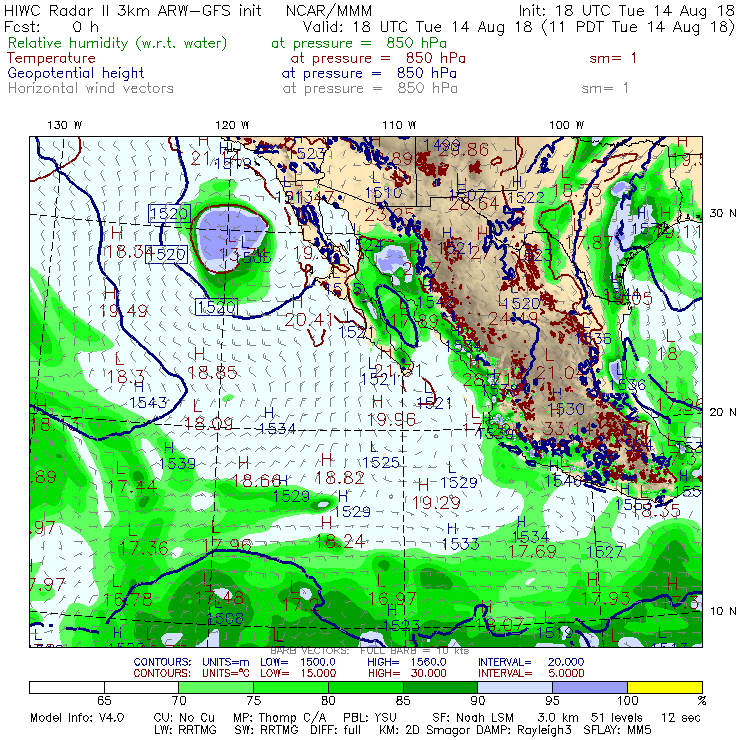Click the red '18.82' temperature value

(340, 478)
